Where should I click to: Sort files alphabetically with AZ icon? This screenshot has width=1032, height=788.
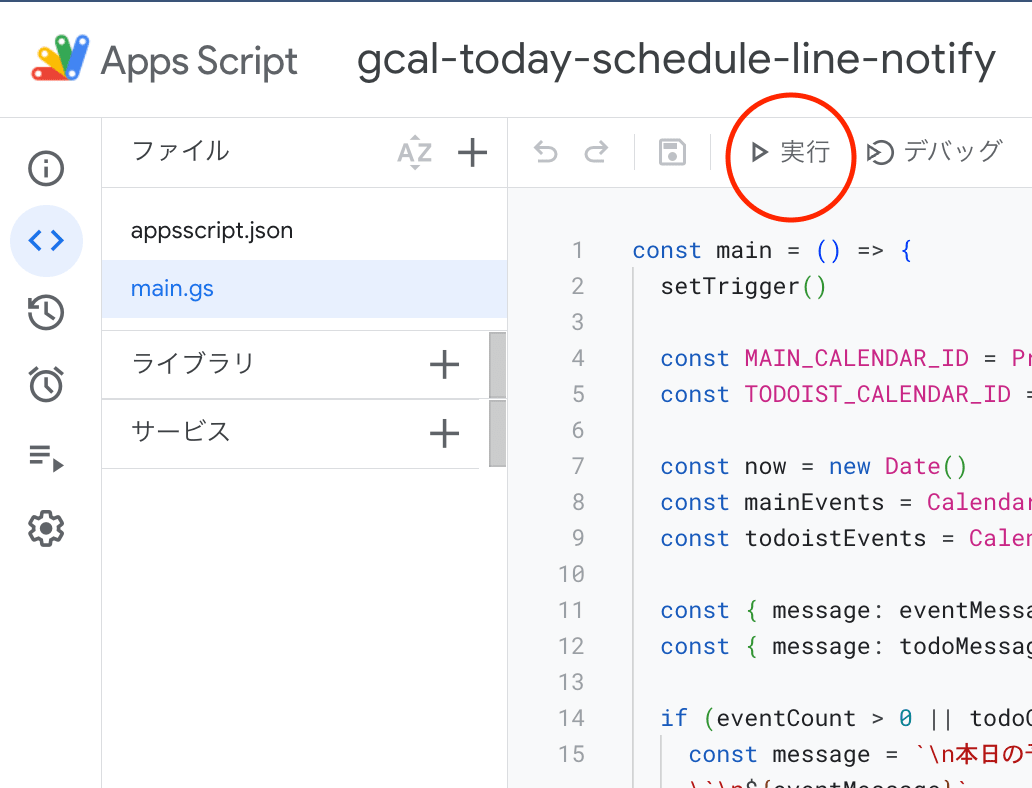(x=415, y=153)
